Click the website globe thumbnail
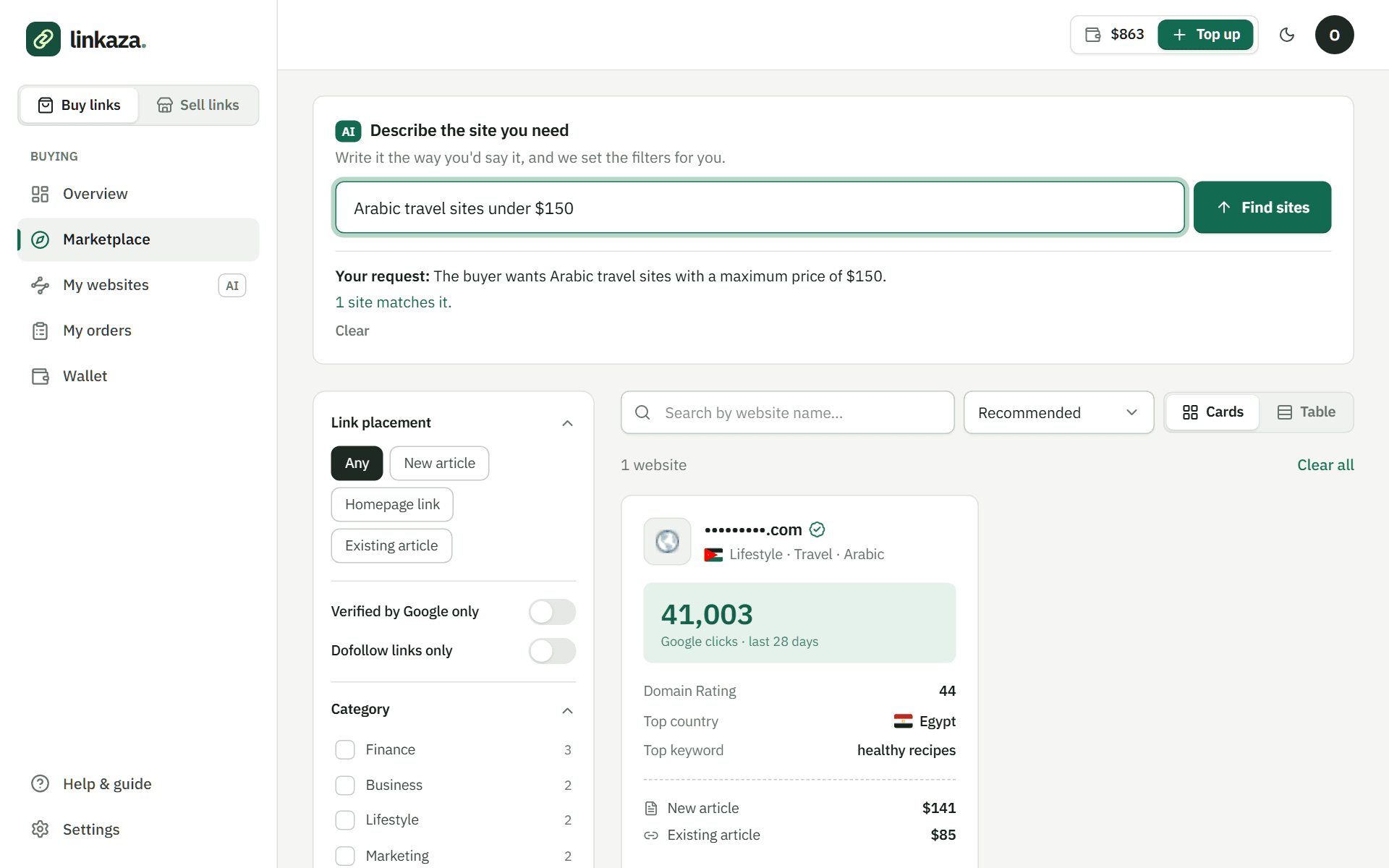 (x=667, y=541)
